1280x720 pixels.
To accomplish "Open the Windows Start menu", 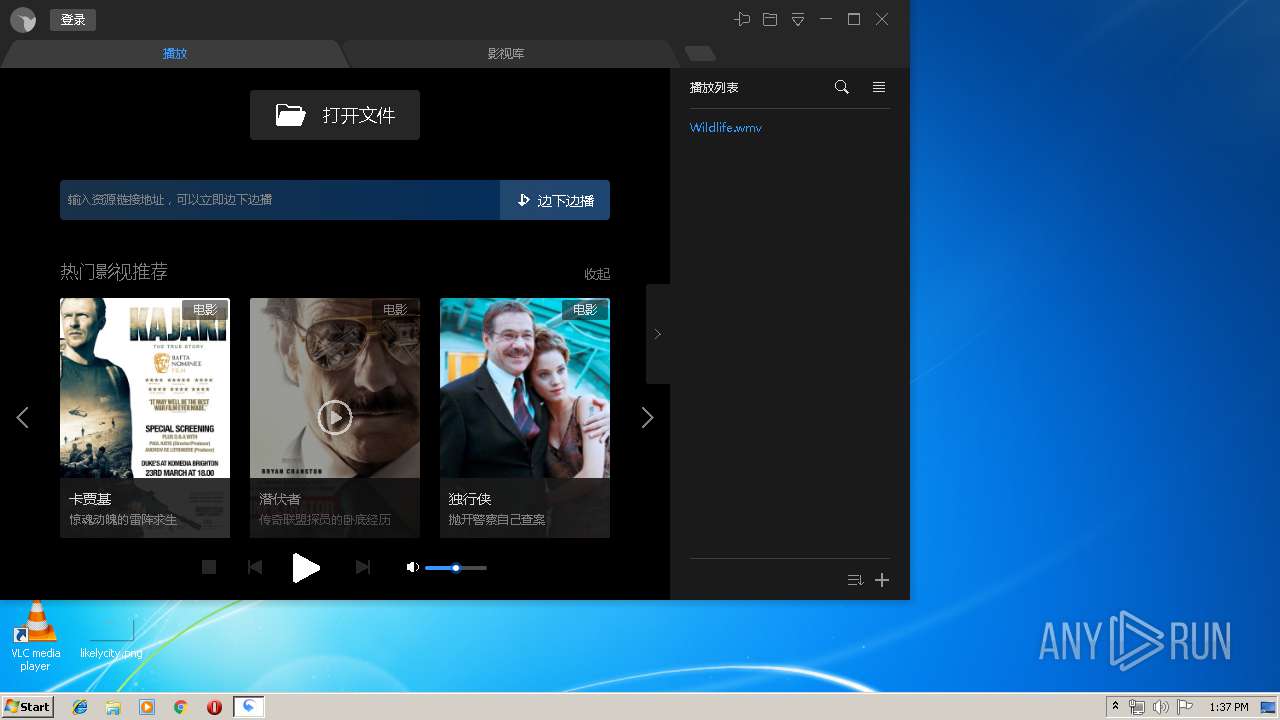I will (28, 707).
